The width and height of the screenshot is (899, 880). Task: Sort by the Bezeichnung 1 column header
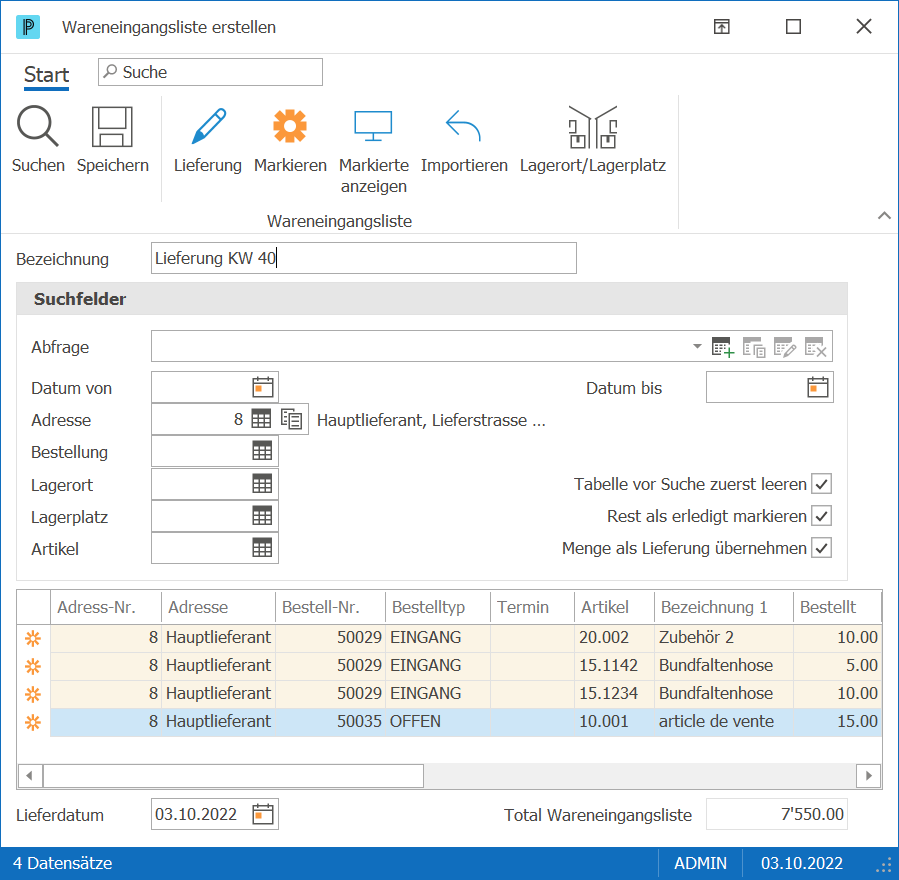724,607
